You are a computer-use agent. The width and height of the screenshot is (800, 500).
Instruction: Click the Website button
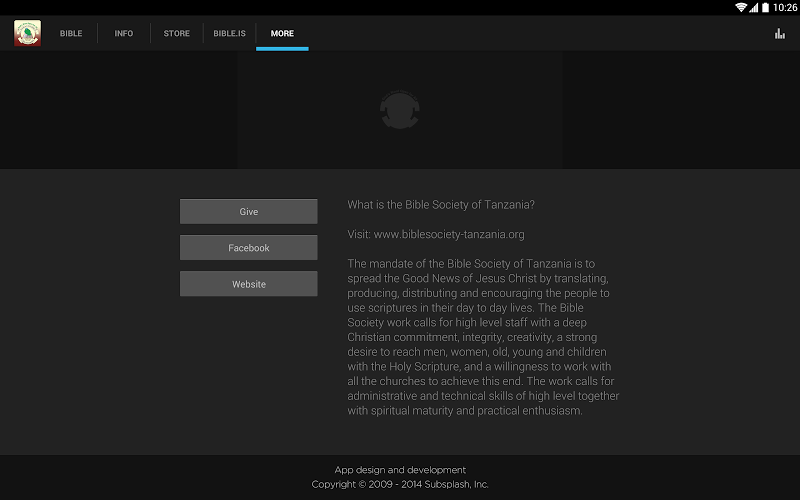(x=248, y=284)
